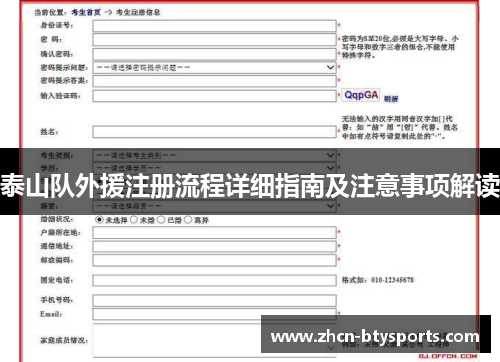Click the 固定电话 input field
Image resolution: width=500 pixels, height=362 pixels.
pos(214,281)
